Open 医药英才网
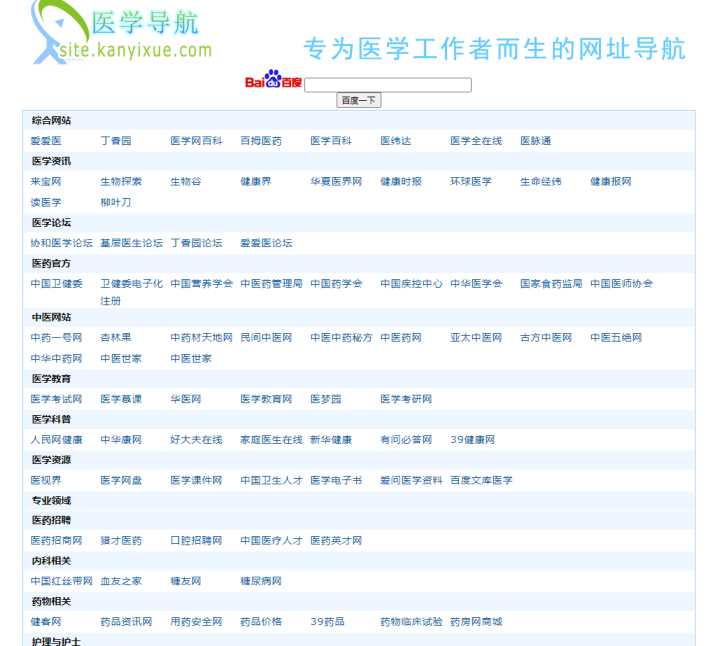 336,541
